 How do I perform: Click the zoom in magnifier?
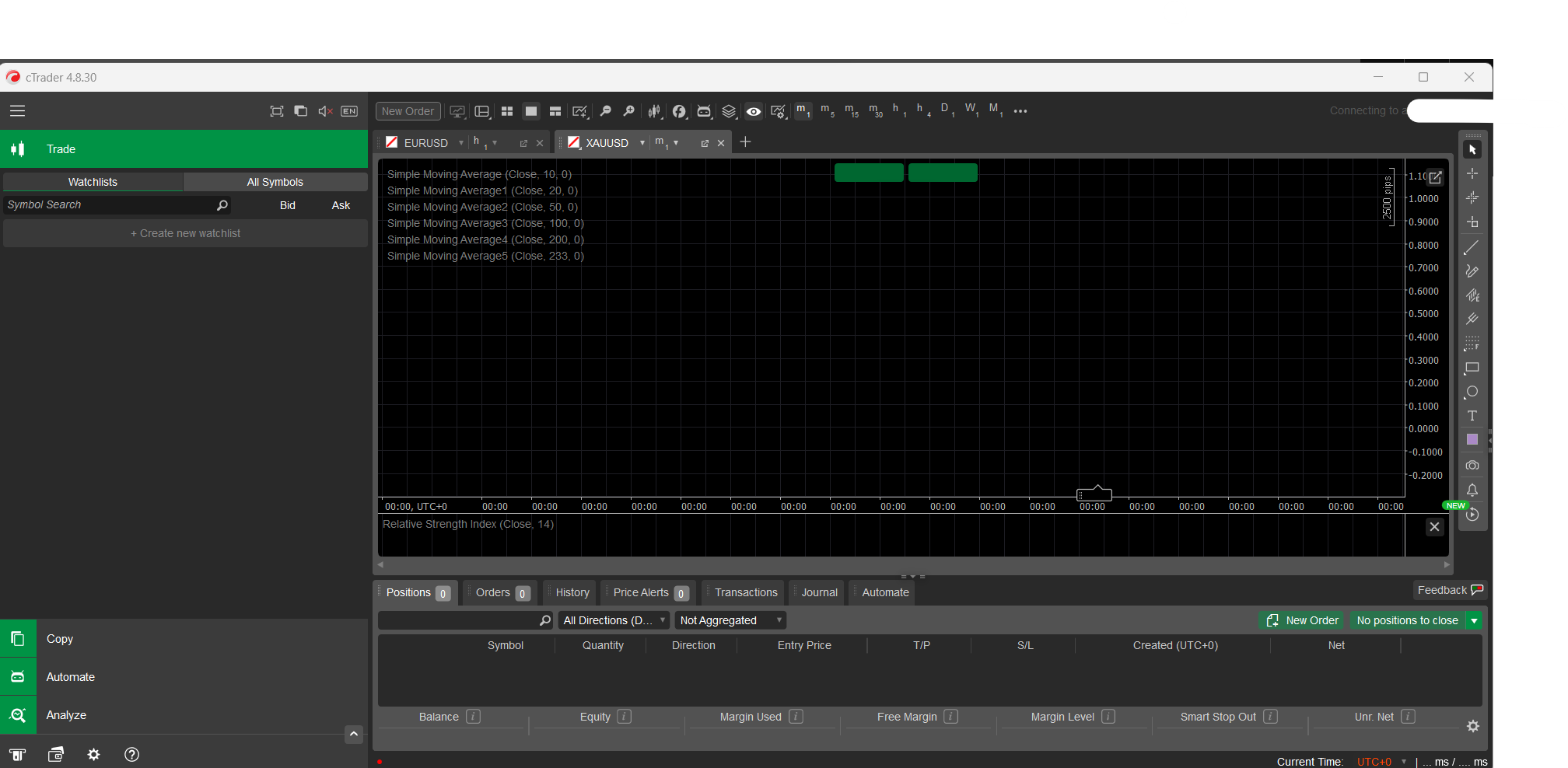tap(629, 111)
